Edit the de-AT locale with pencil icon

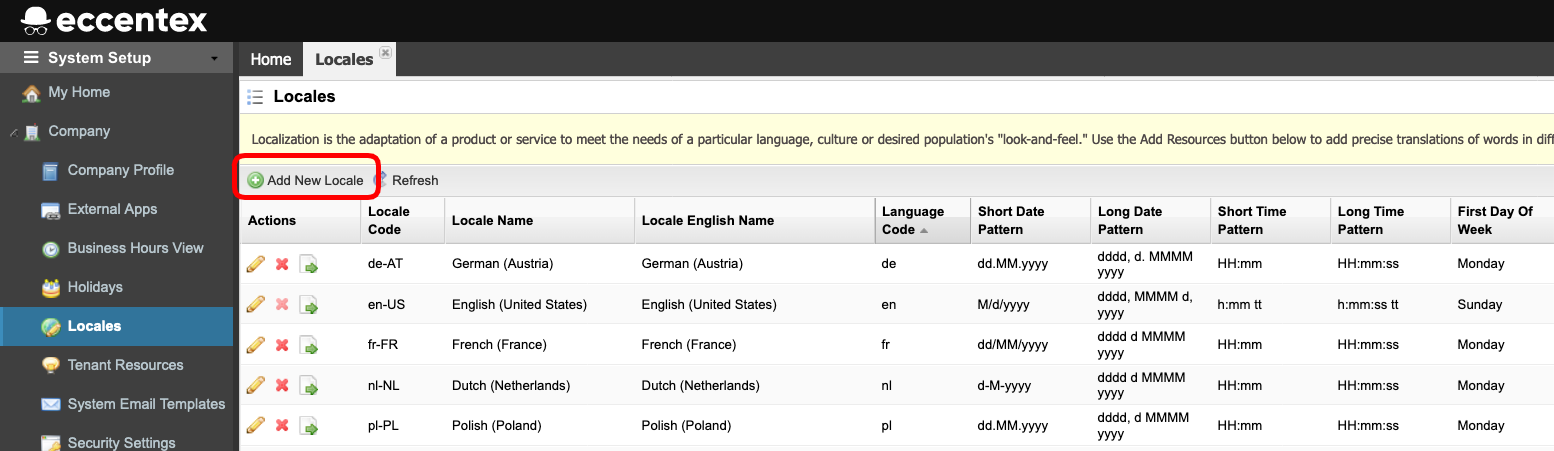point(255,264)
